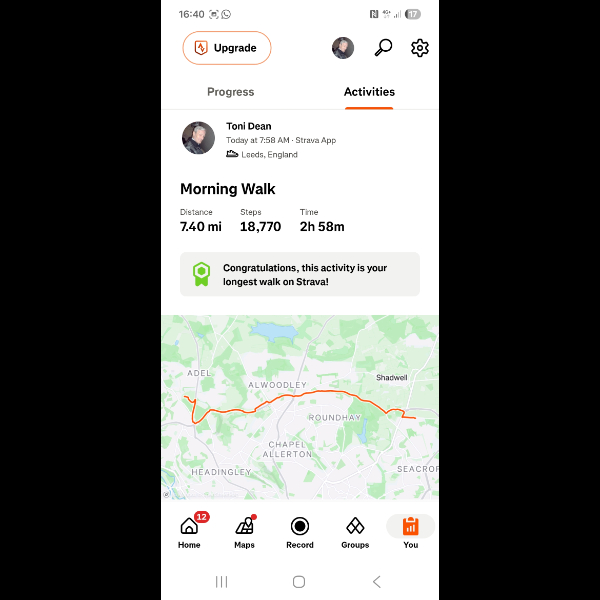Tap Toni Dean's activity avatar photo

(198, 138)
